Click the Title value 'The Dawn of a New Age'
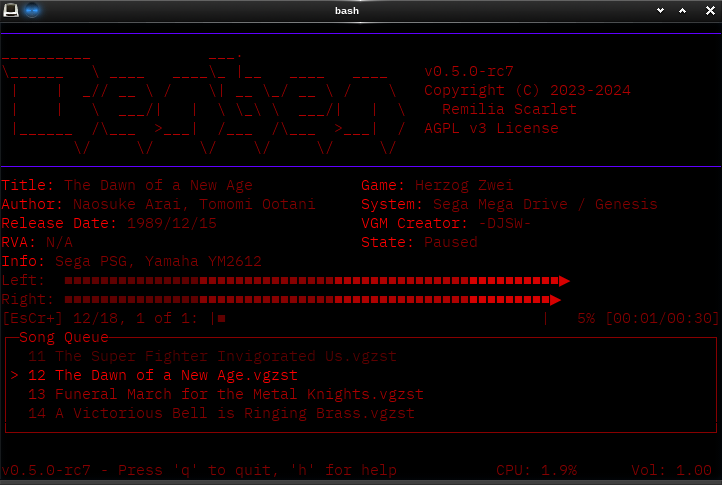The width and height of the screenshot is (722, 485). tap(158, 185)
